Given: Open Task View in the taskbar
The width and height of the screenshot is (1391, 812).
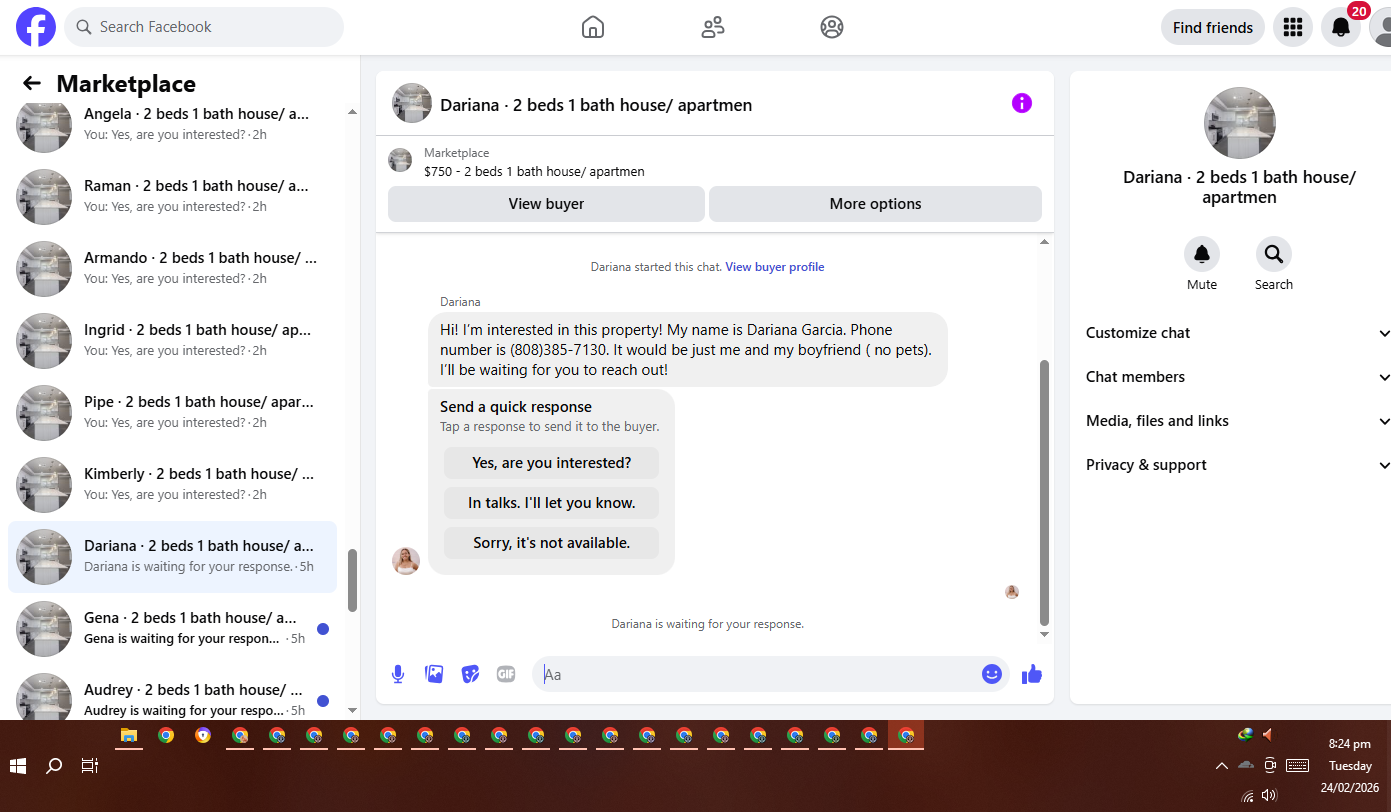Looking at the screenshot, I should tap(89, 766).
